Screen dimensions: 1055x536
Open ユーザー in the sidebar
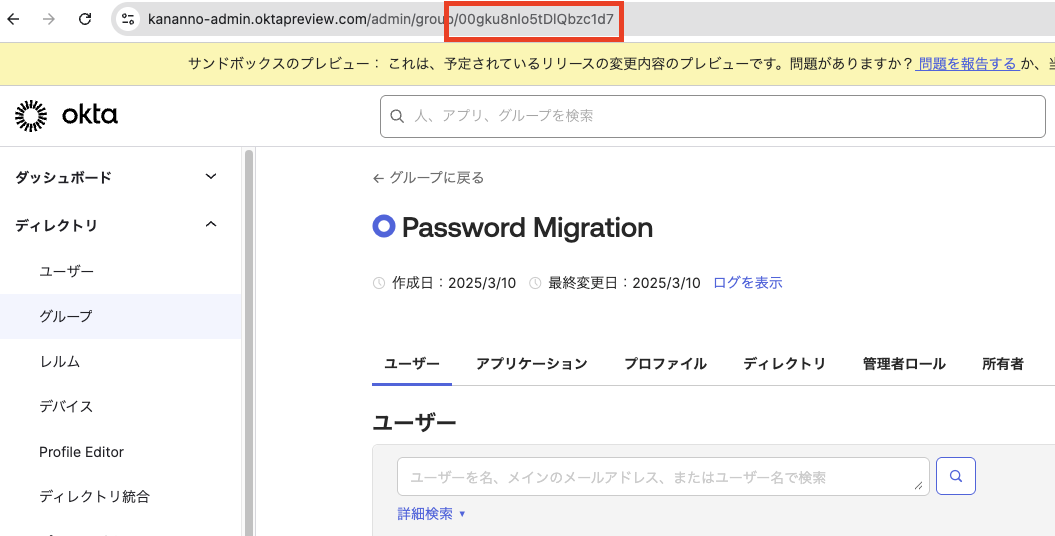pyautogui.click(x=67, y=271)
